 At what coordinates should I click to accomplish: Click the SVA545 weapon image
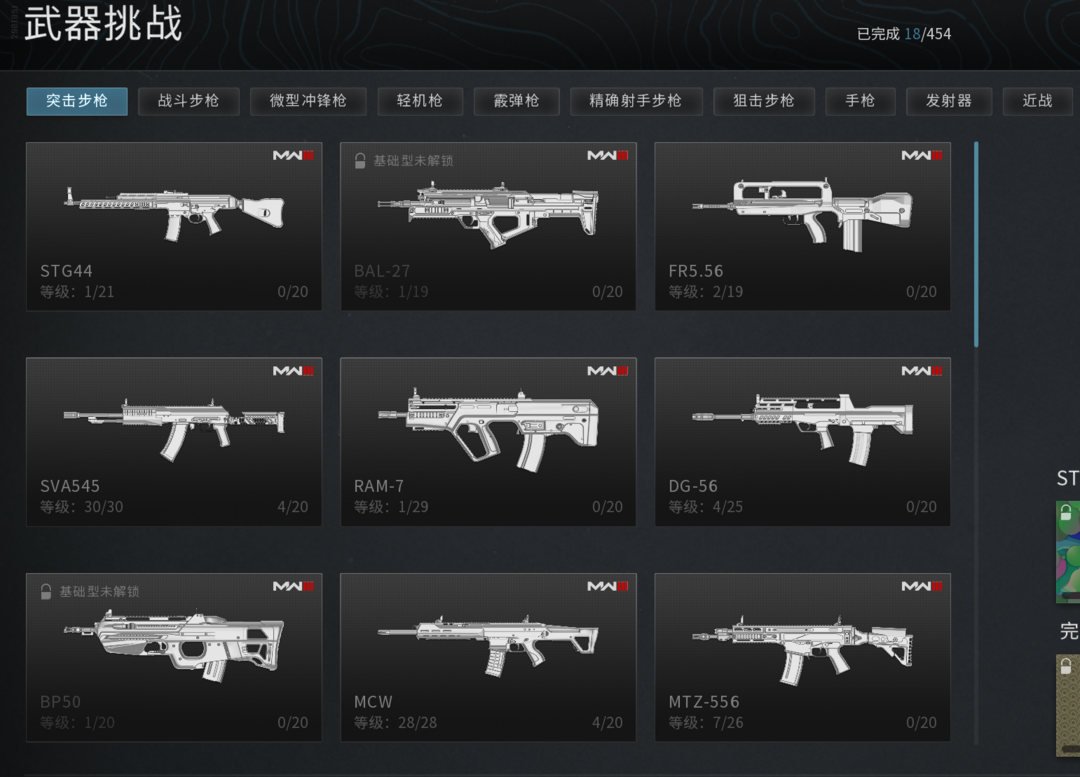coord(174,428)
